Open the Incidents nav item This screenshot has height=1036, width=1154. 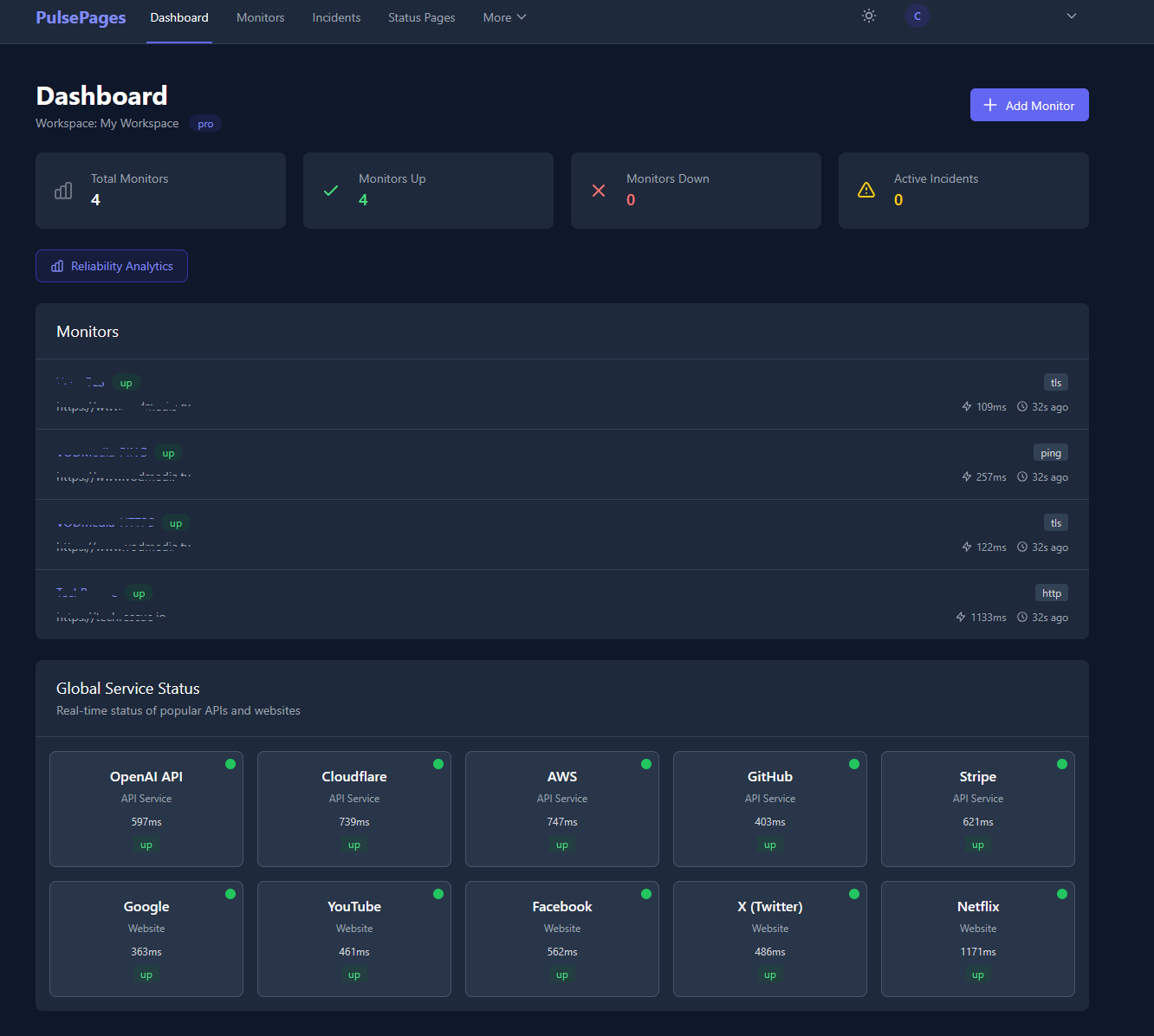[336, 17]
